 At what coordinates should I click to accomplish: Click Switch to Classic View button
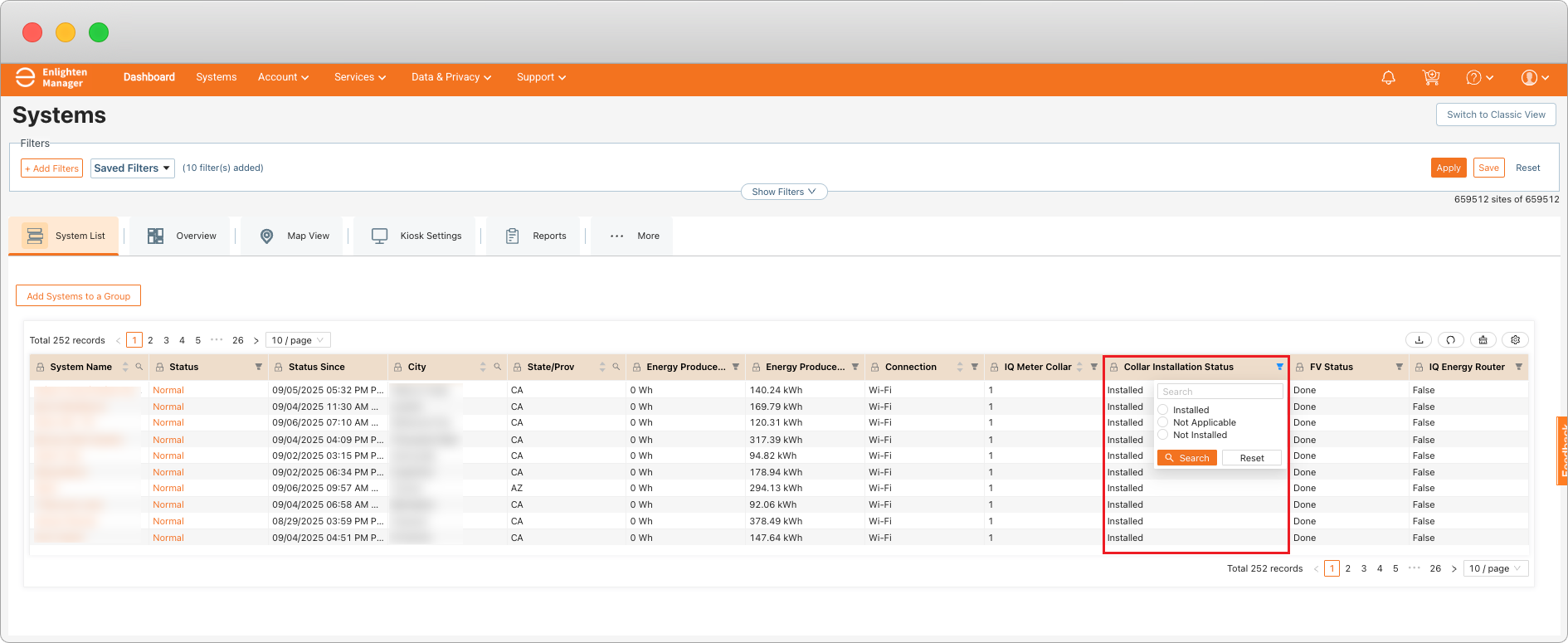(1496, 114)
